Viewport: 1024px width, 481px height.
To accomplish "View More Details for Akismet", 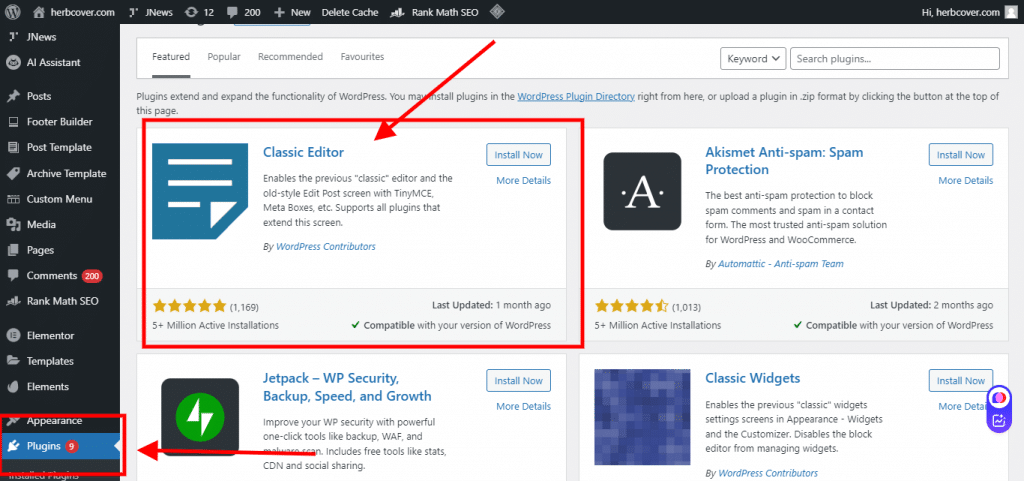I will [965, 181].
